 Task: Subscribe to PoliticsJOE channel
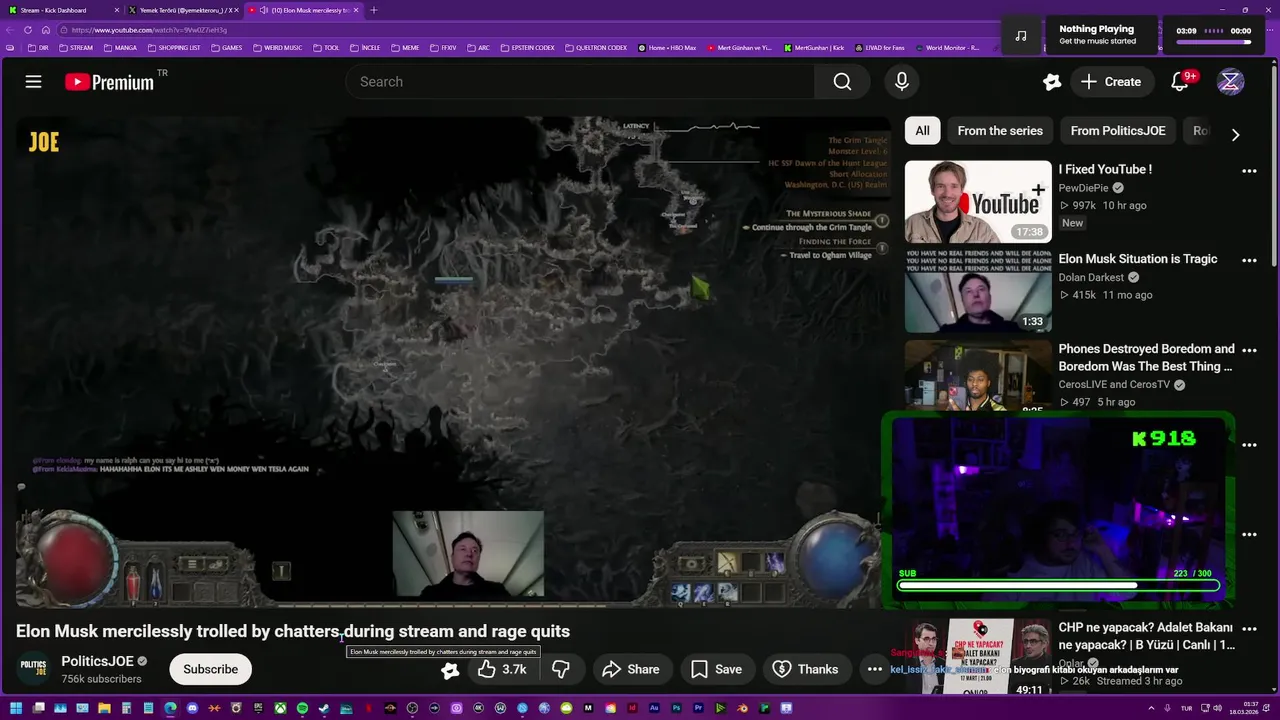[x=210, y=669]
